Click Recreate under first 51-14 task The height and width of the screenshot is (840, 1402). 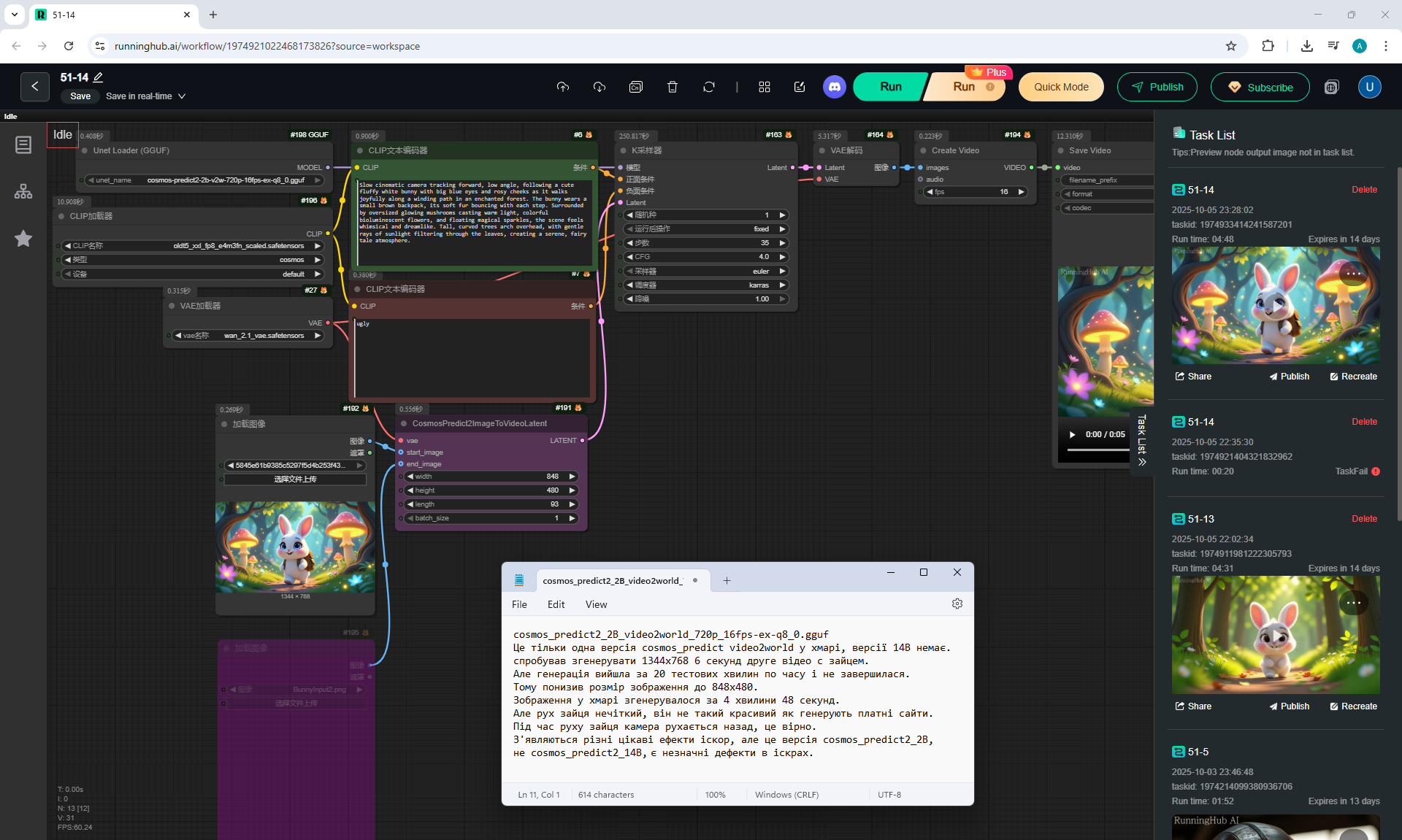(1353, 377)
